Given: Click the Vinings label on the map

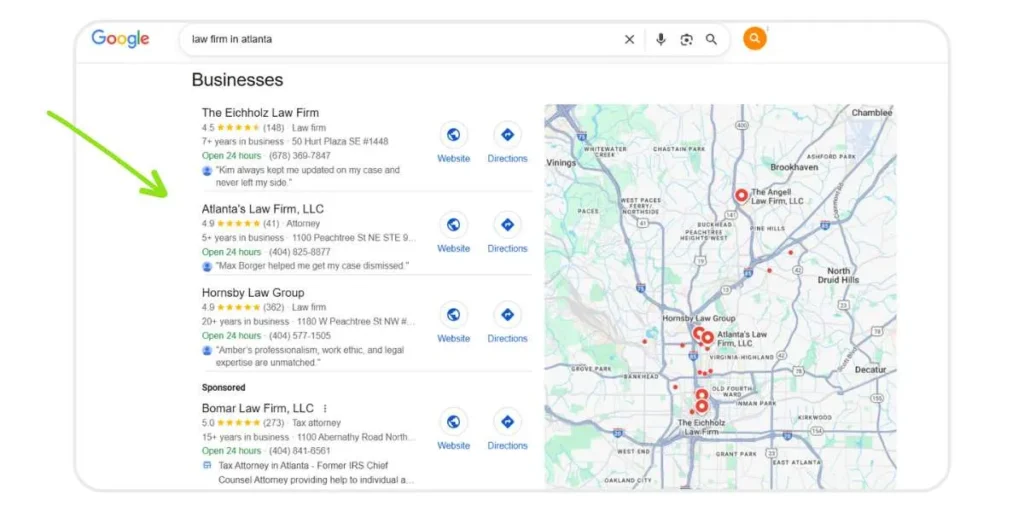Looking at the screenshot, I should [561, 163].
